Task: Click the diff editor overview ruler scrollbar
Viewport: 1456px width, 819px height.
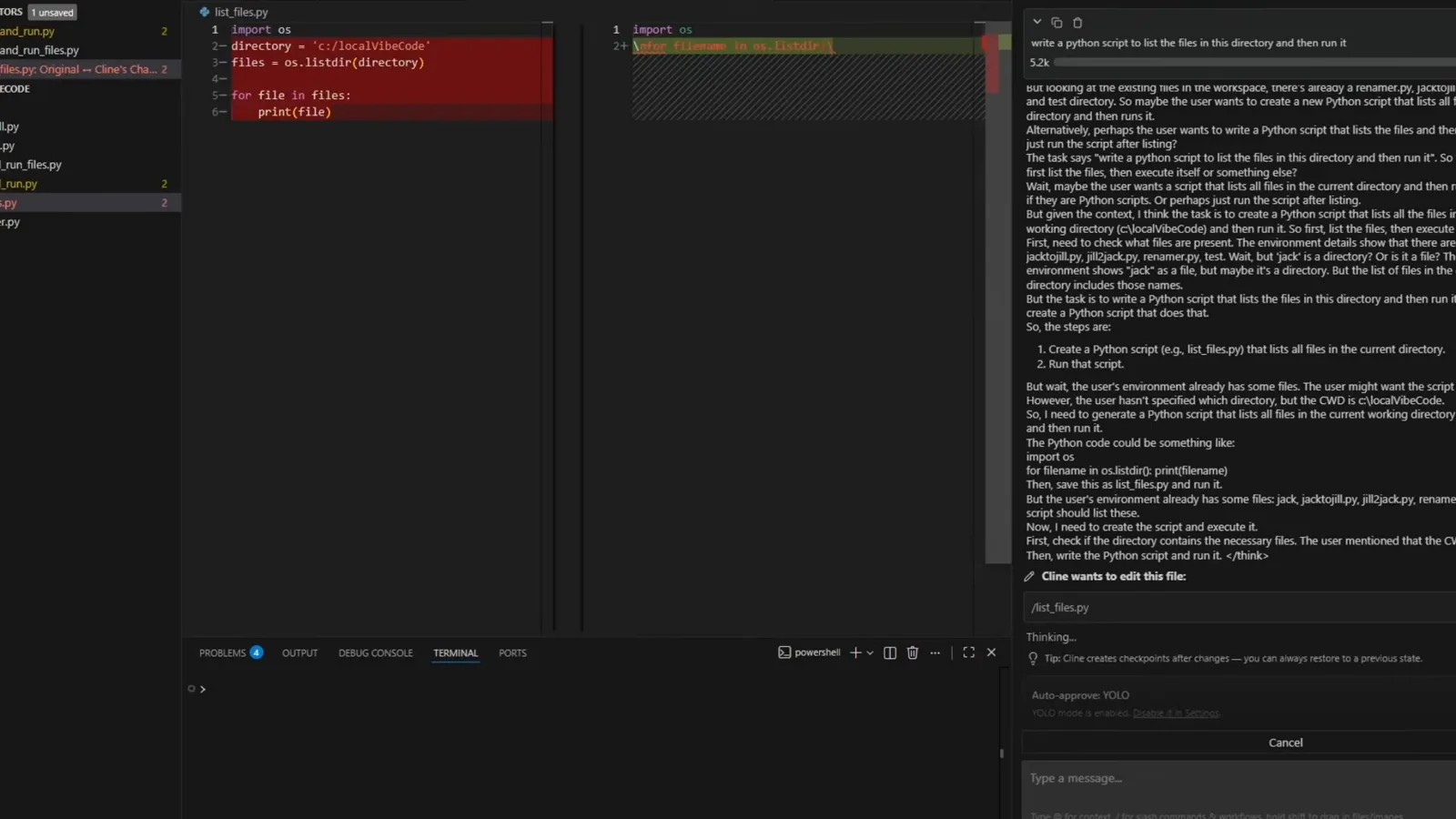Action: [998, 291]
